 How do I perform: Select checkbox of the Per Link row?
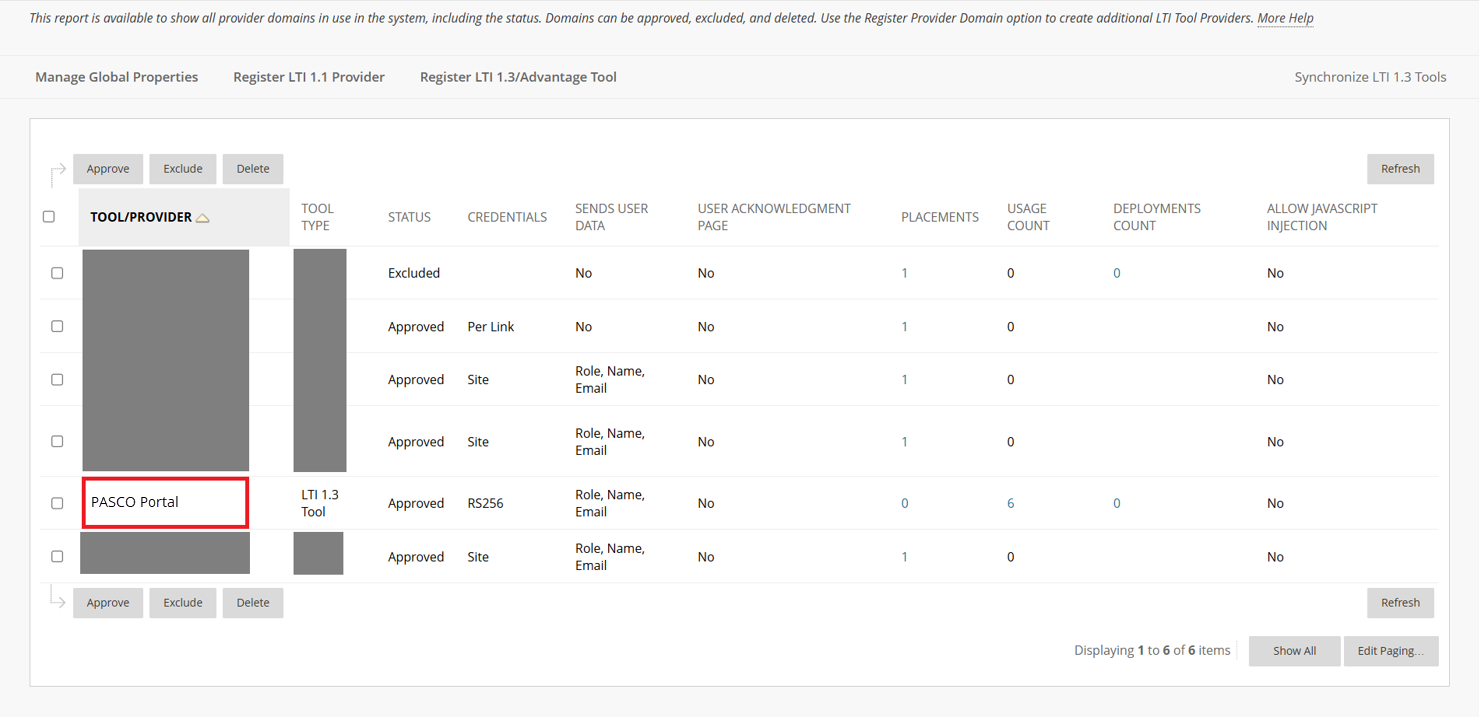point(57,326)
